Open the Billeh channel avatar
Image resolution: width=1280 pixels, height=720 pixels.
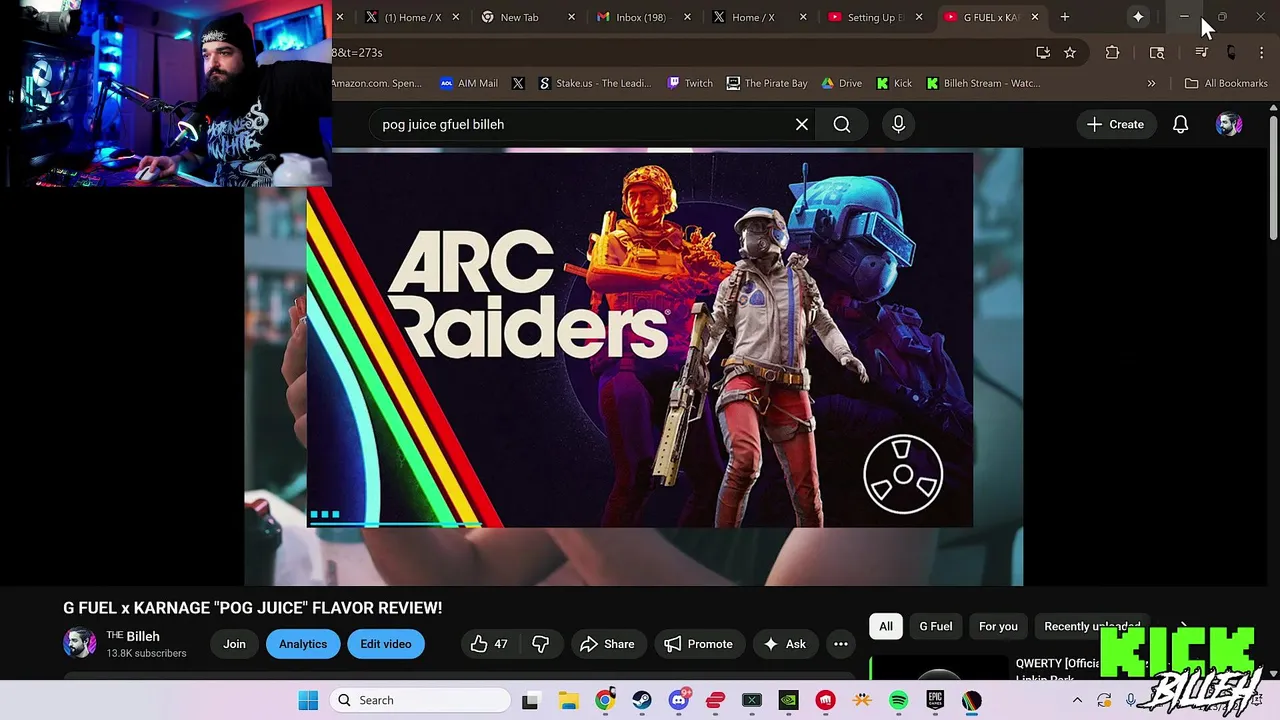tap(80, 643)
